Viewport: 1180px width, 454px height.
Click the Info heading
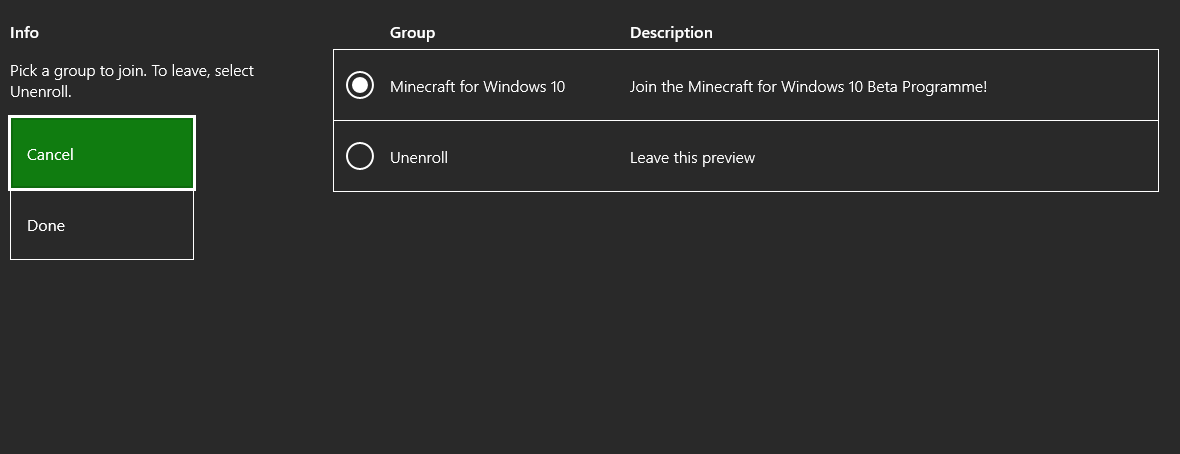pos(24,32)
